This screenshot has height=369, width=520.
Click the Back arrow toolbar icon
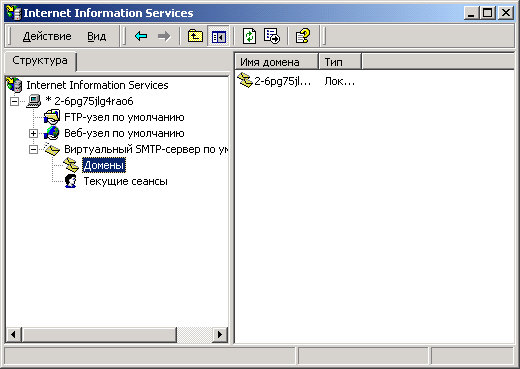[x=141, y=36]
